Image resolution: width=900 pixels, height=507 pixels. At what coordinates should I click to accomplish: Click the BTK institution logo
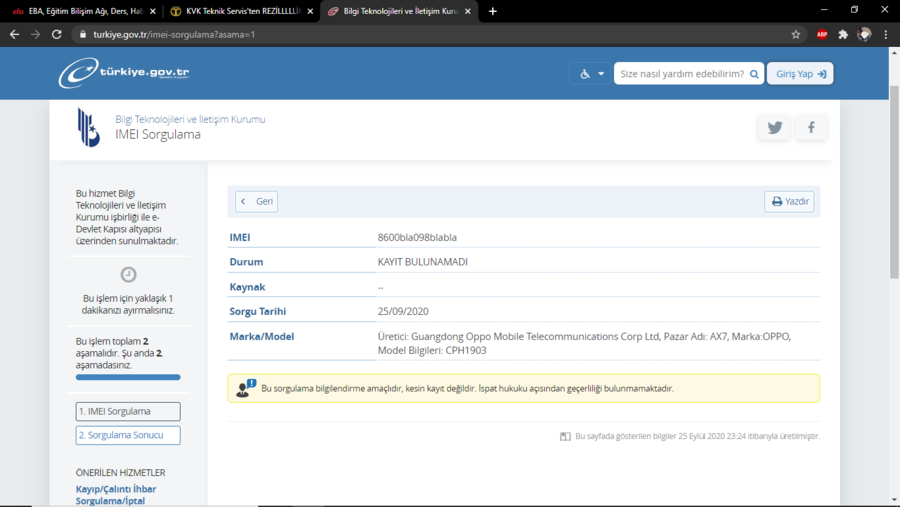point(88,127)
